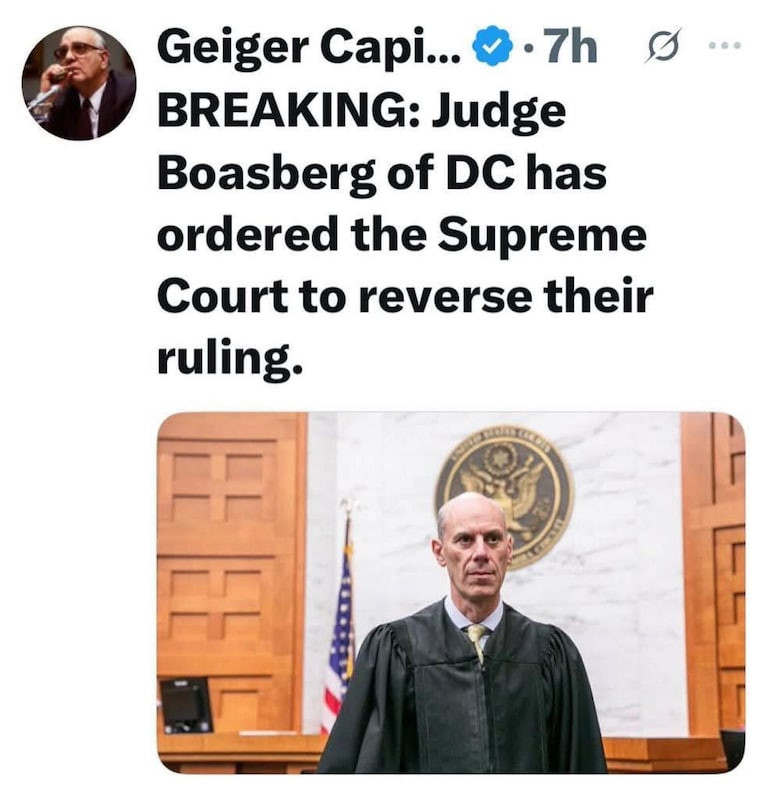
Task: Click the Grok slashed-circle icon
Action: 664,46
